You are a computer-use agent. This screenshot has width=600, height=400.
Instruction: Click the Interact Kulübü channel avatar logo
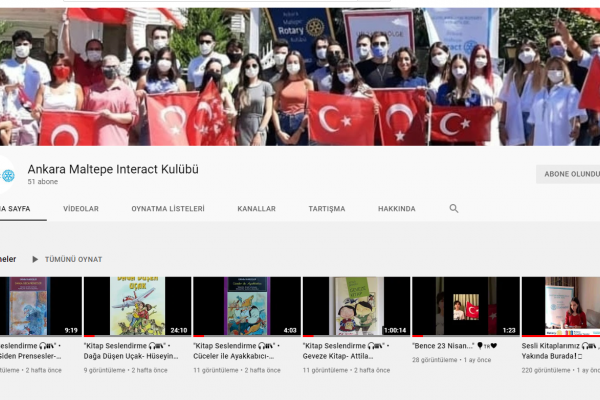[8, 176]
